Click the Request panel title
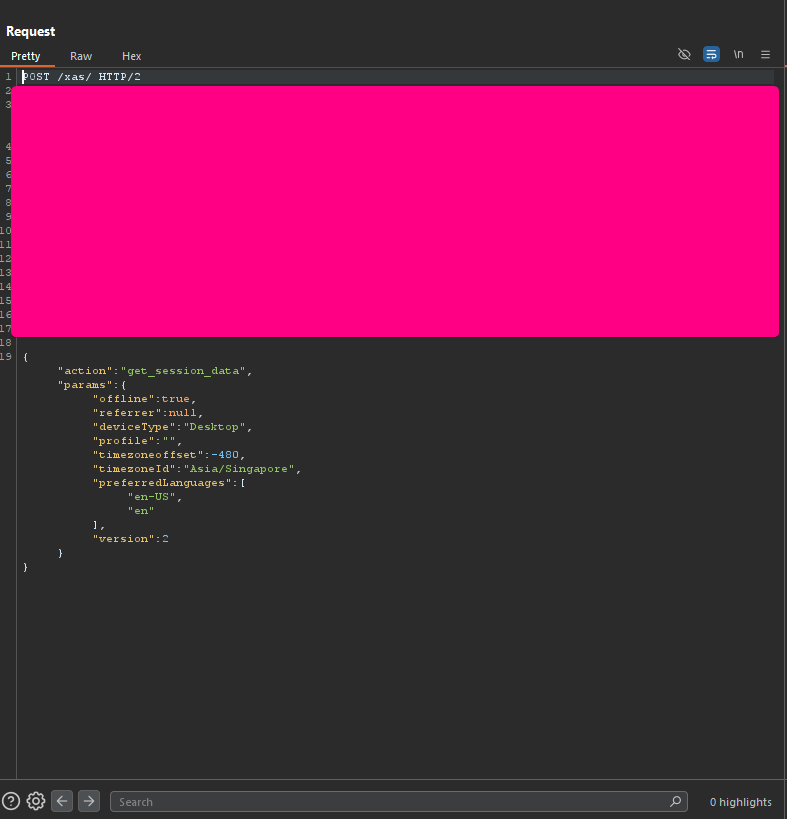Screen dimensions: 787x819 (x=31, y=31)
